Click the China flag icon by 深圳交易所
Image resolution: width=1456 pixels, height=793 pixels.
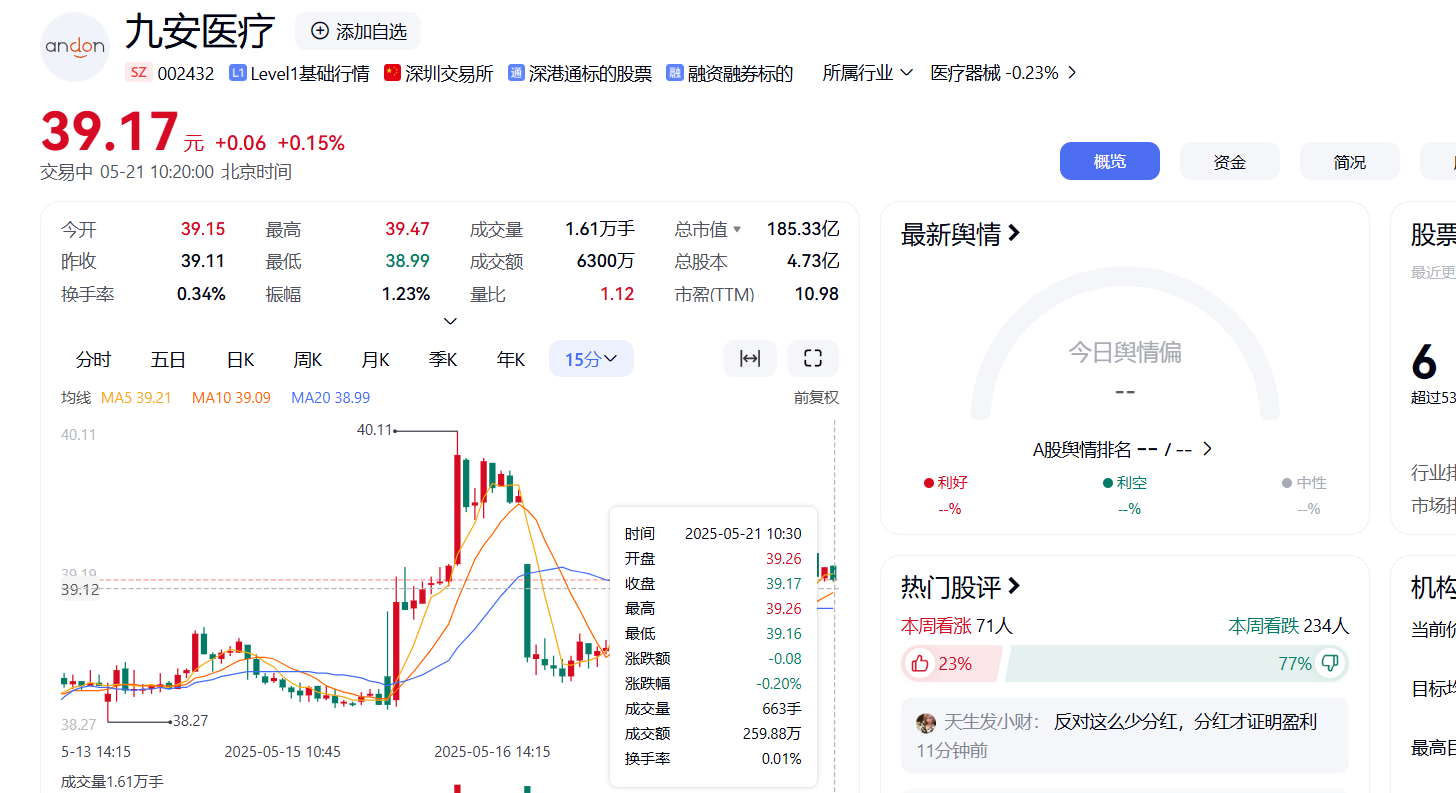[x=392, y=73]
